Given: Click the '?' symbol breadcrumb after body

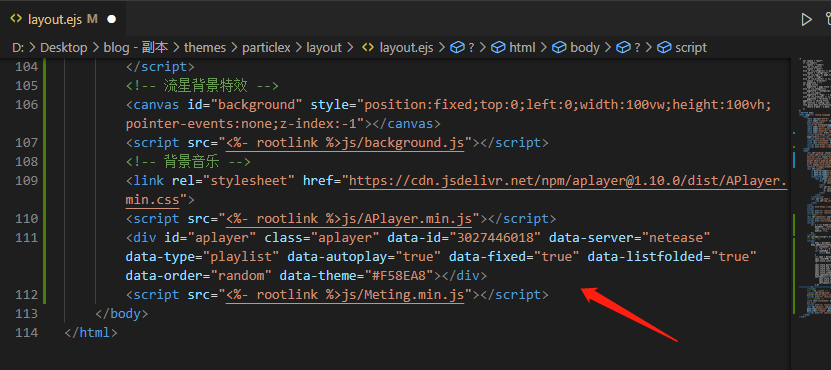Looking at the screenshot, I should coord(637,48).
